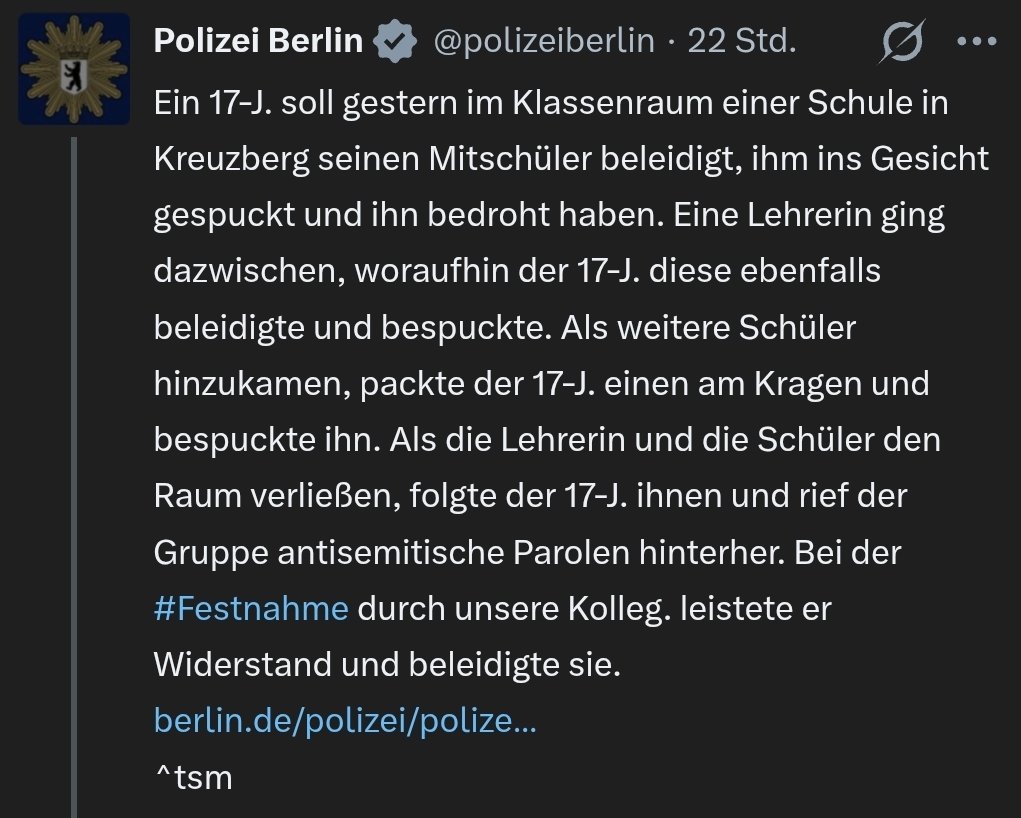Screen dimensions: 1021x818
Task: Click the words "durch unsere Kolleg."
Action: (512, 608)
